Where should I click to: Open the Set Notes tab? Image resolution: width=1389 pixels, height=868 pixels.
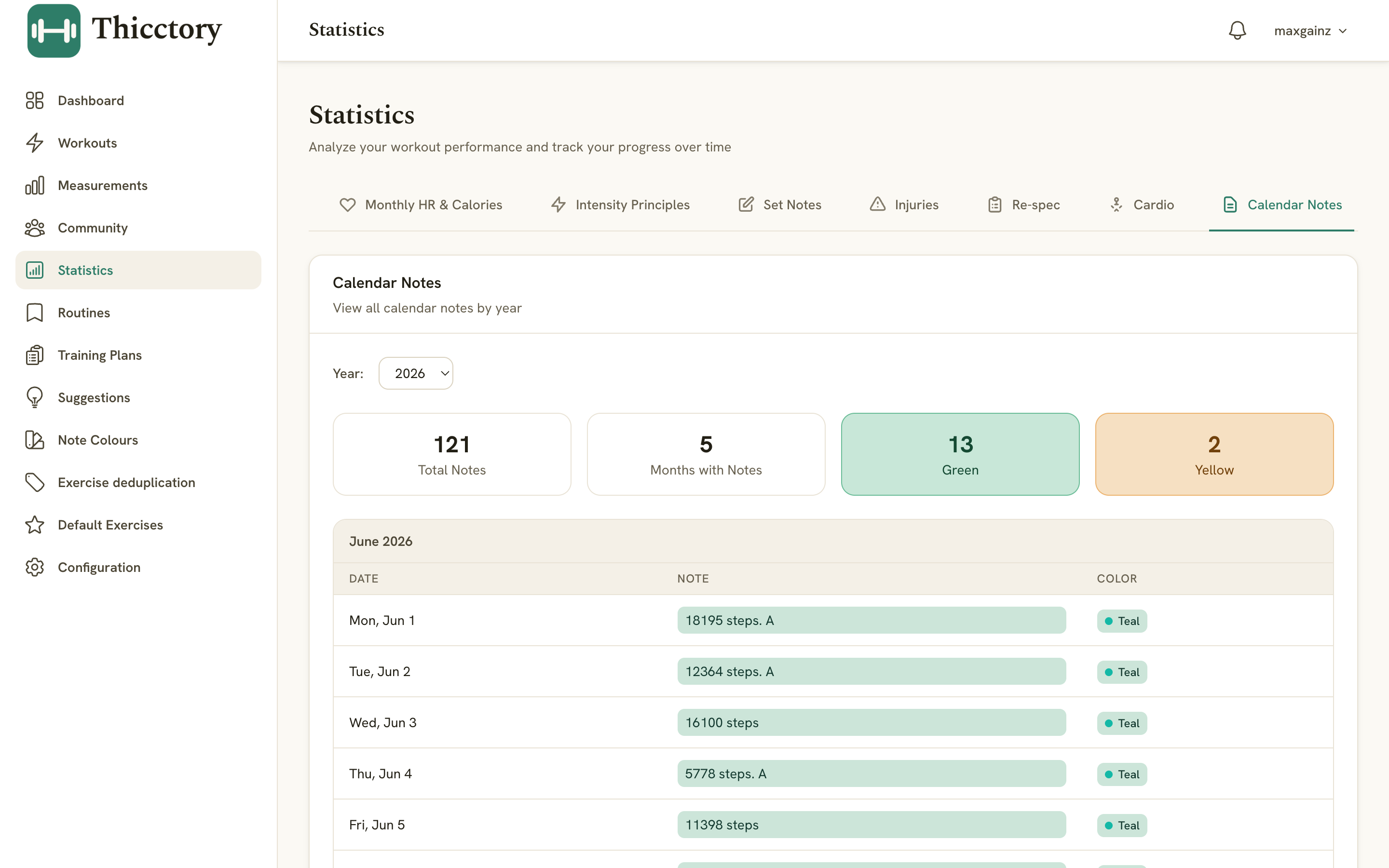[x=779, y=205]
